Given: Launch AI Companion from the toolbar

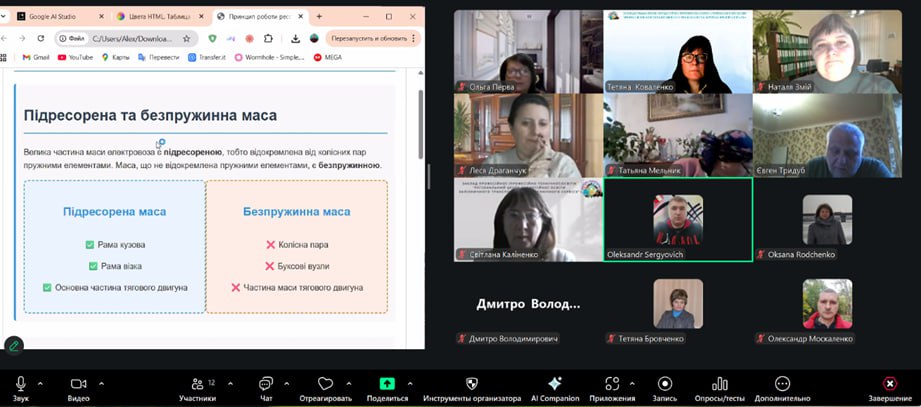Looking at the screenshot, I should click(x=555, y=384).
